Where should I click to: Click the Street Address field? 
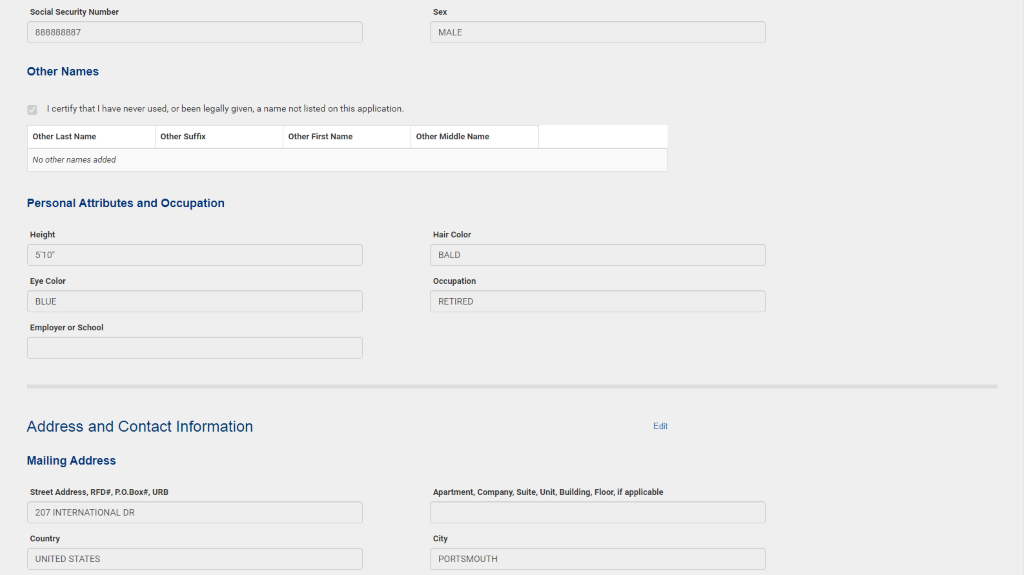click(195, 513)
